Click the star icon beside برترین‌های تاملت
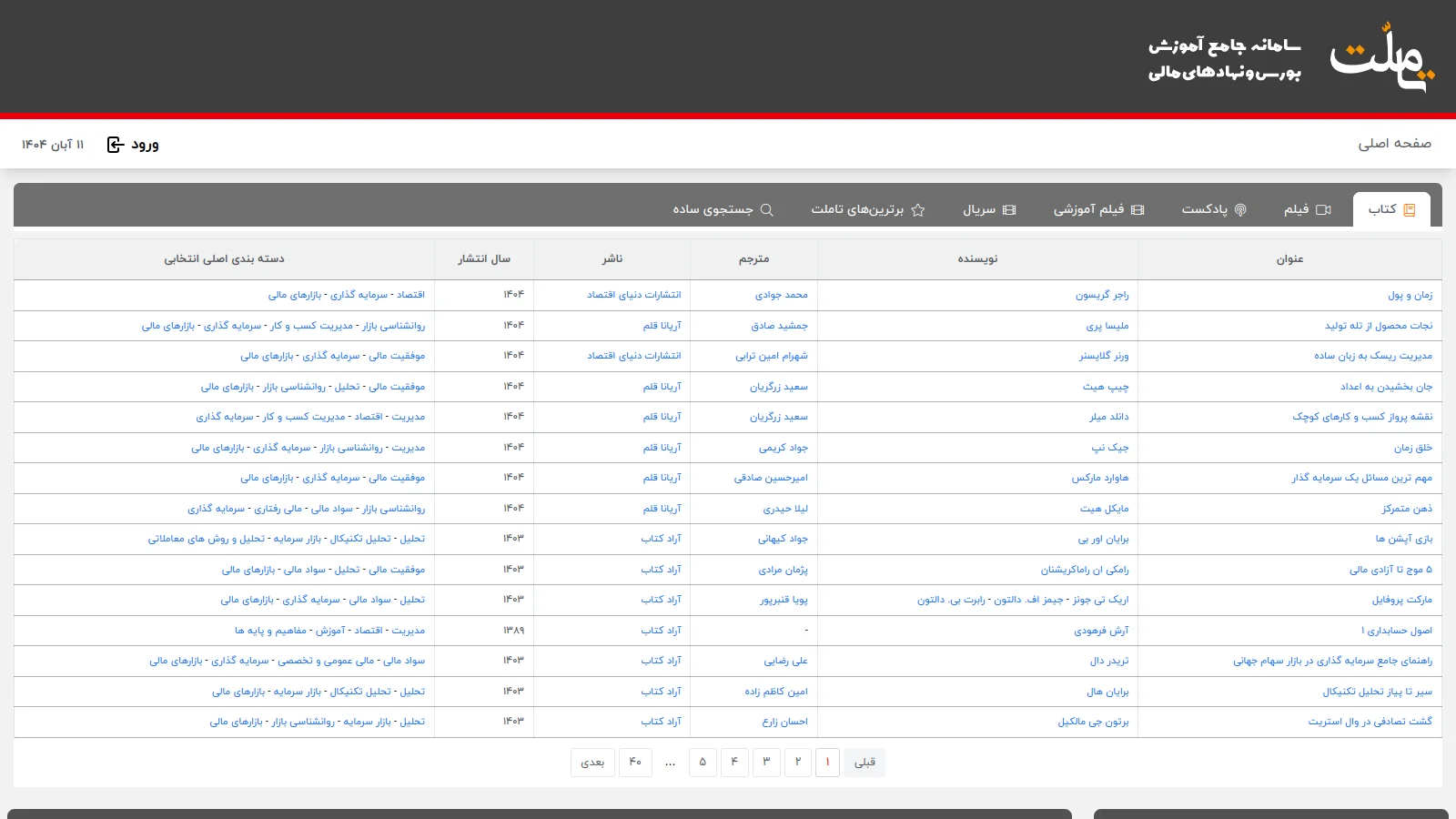1456x819 pixels. pos(918,210)
